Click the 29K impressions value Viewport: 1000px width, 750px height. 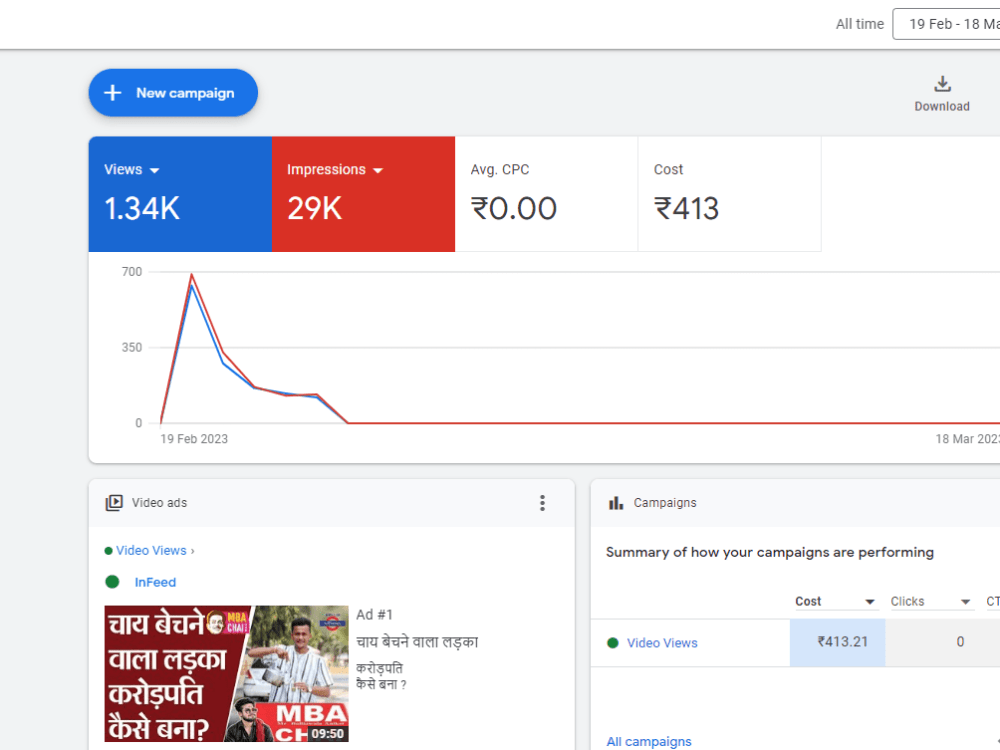click(314, 209)
